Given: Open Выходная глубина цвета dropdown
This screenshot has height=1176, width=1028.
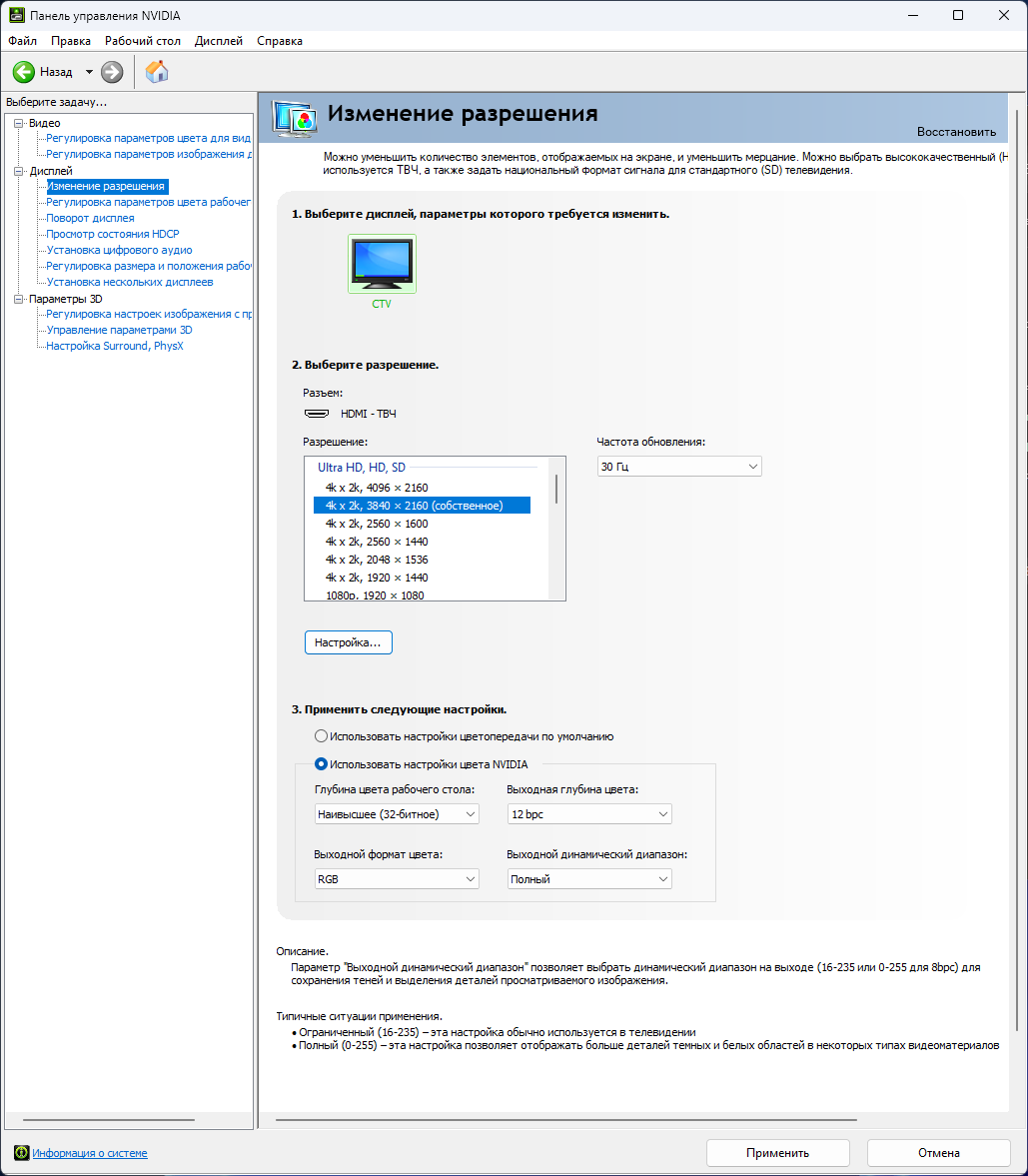Looking at the screenshot, I should click(x=589, y=813).
